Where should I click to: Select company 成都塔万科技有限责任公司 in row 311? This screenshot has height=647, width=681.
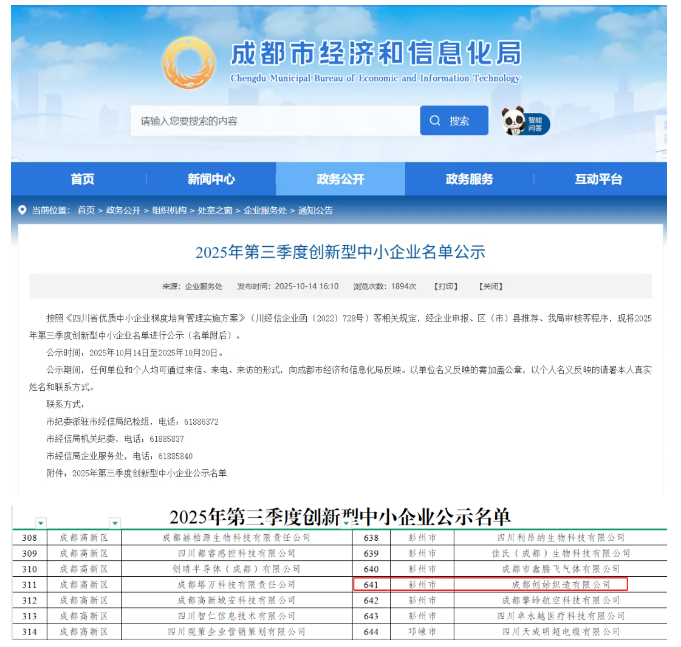tap(236, 584)
